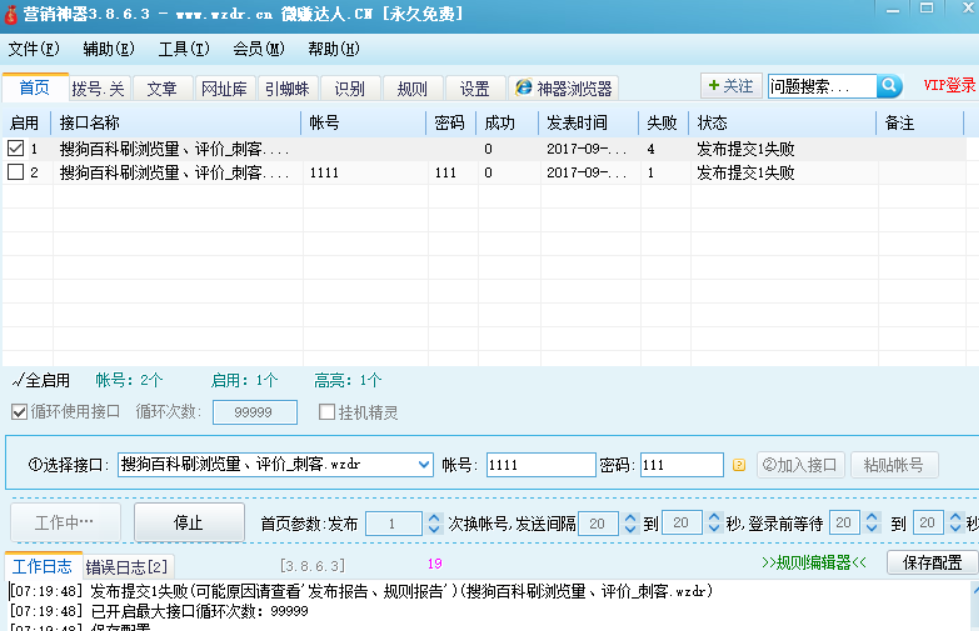Click the 保存配置 button
Viewport: 979px width, 631px height.
tap(930, 562)
